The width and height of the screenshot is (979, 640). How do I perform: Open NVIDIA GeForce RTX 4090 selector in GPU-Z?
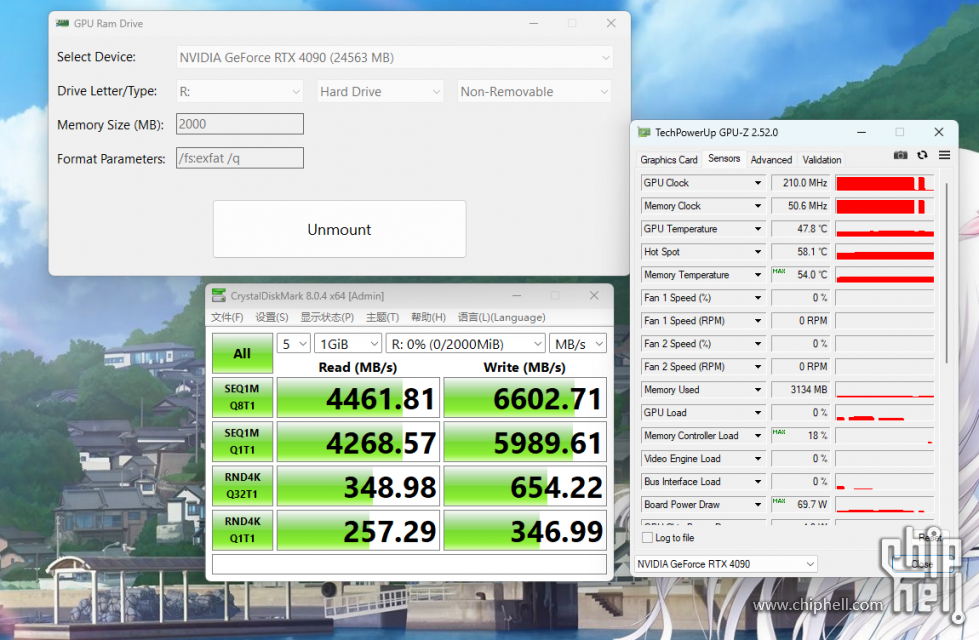tap(726, 564)
